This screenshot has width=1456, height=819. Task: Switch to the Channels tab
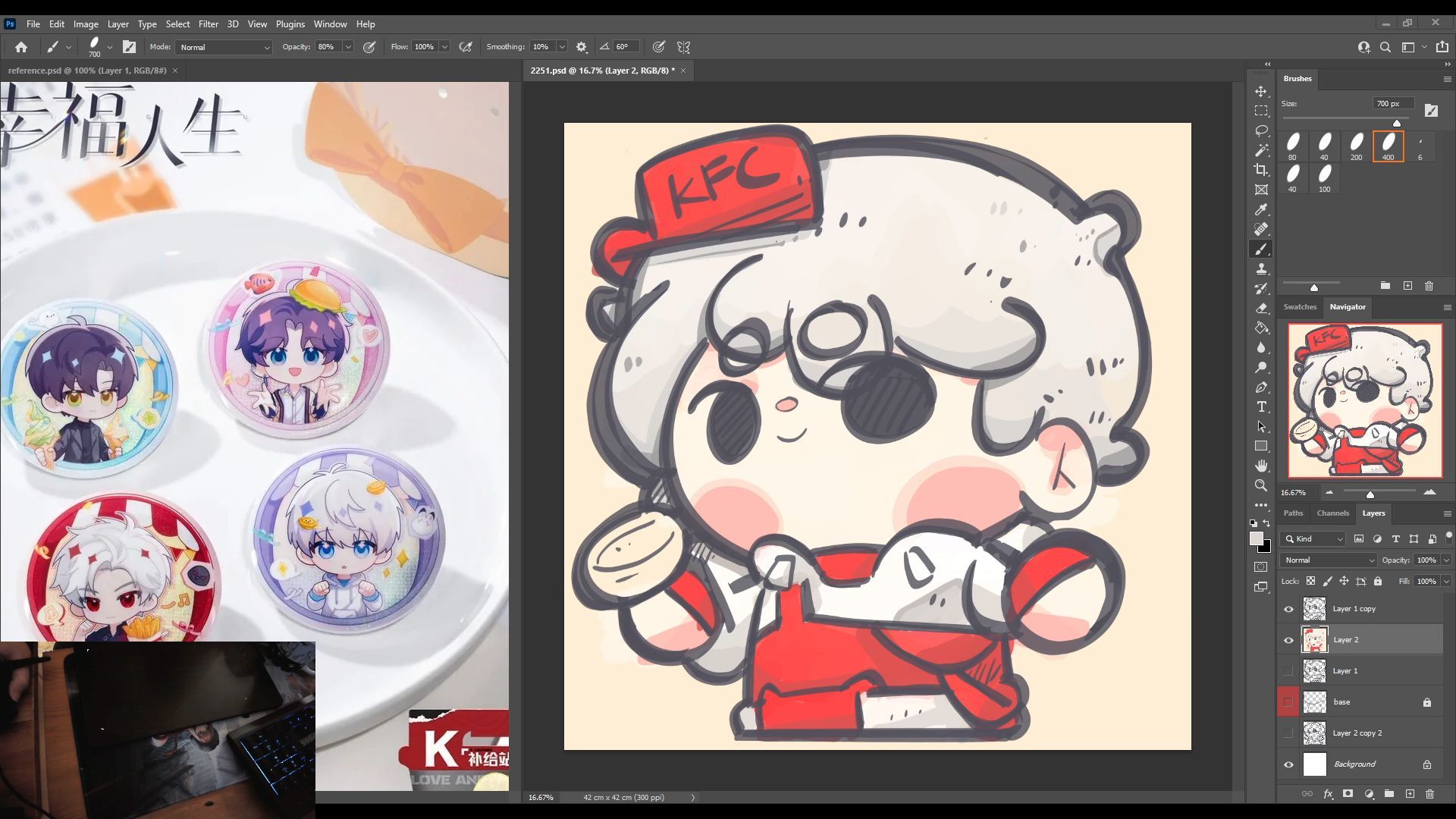[x=1332, y=513]
